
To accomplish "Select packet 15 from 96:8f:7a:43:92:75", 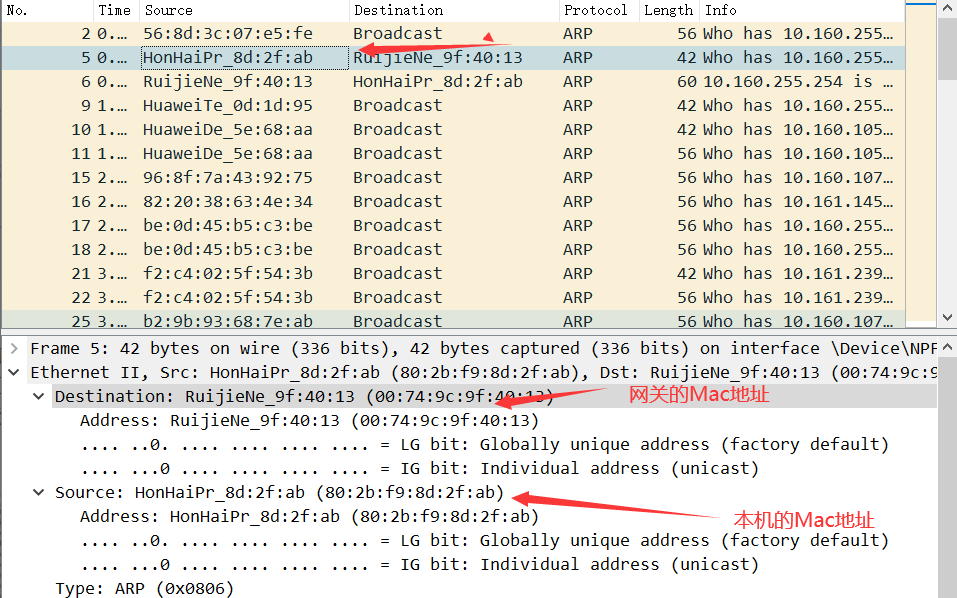I will tap(453, 178).
